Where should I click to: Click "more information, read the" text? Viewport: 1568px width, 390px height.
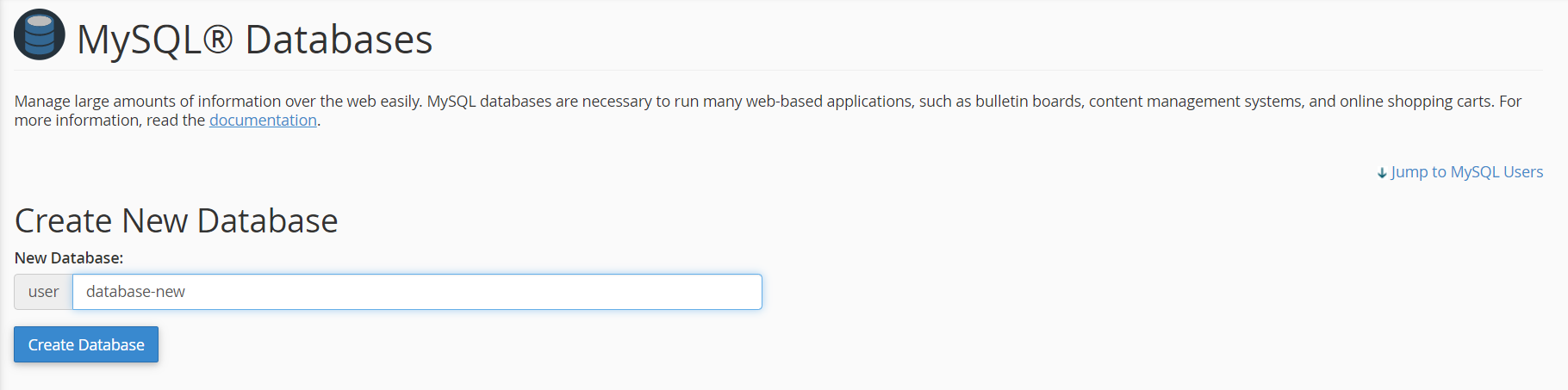109,121
